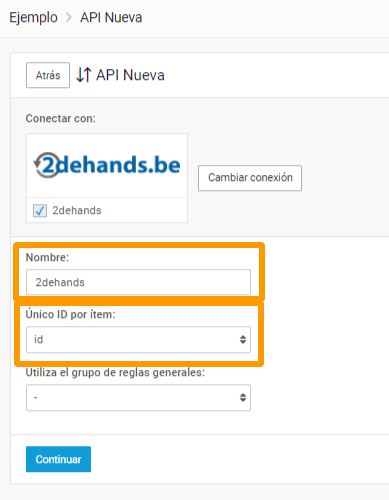Select the API Nueva breadcrumb item
This screenshot has height=500, width=389.
(111, 18)
